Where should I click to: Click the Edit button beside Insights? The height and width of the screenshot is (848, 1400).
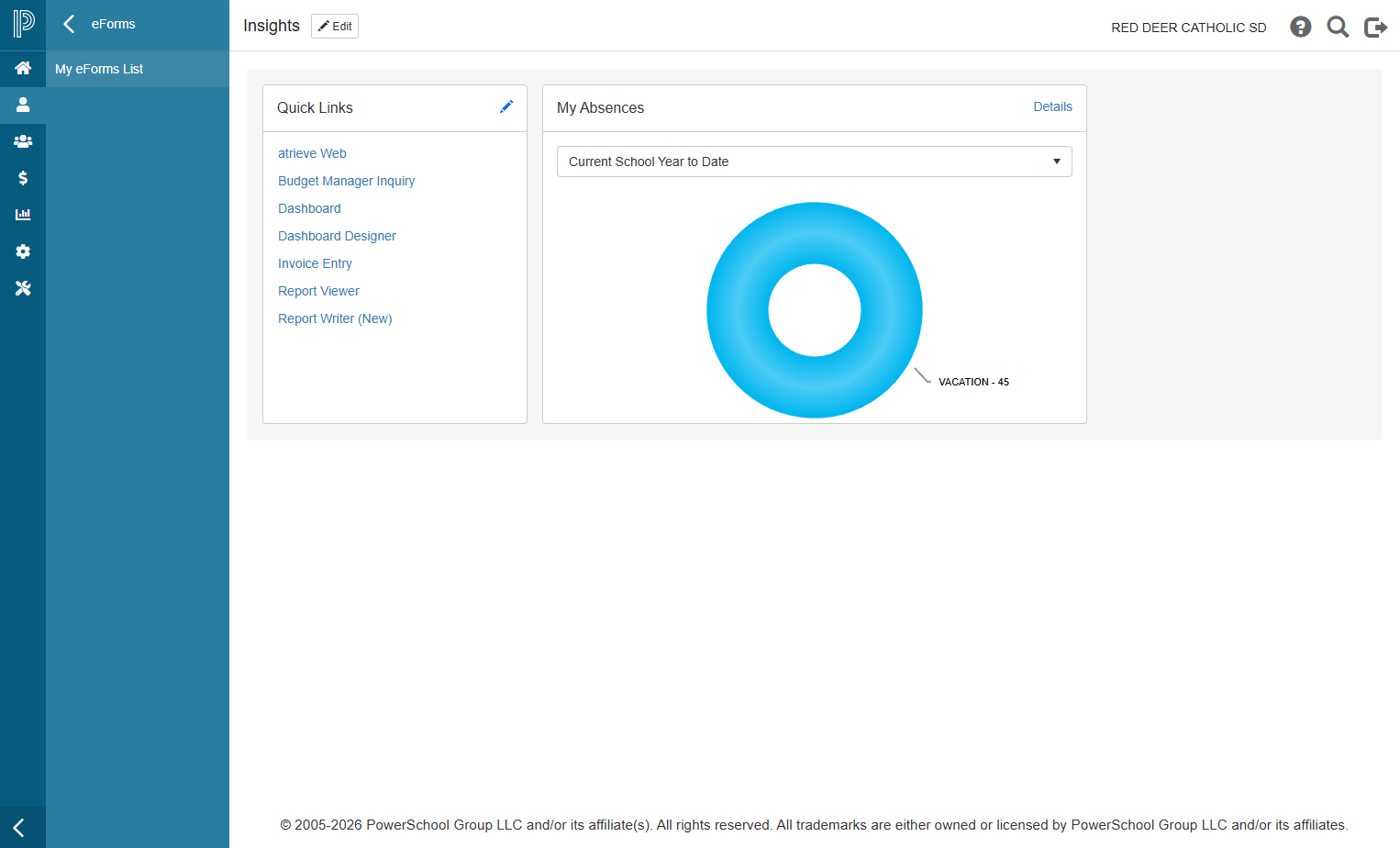(335, 27)
